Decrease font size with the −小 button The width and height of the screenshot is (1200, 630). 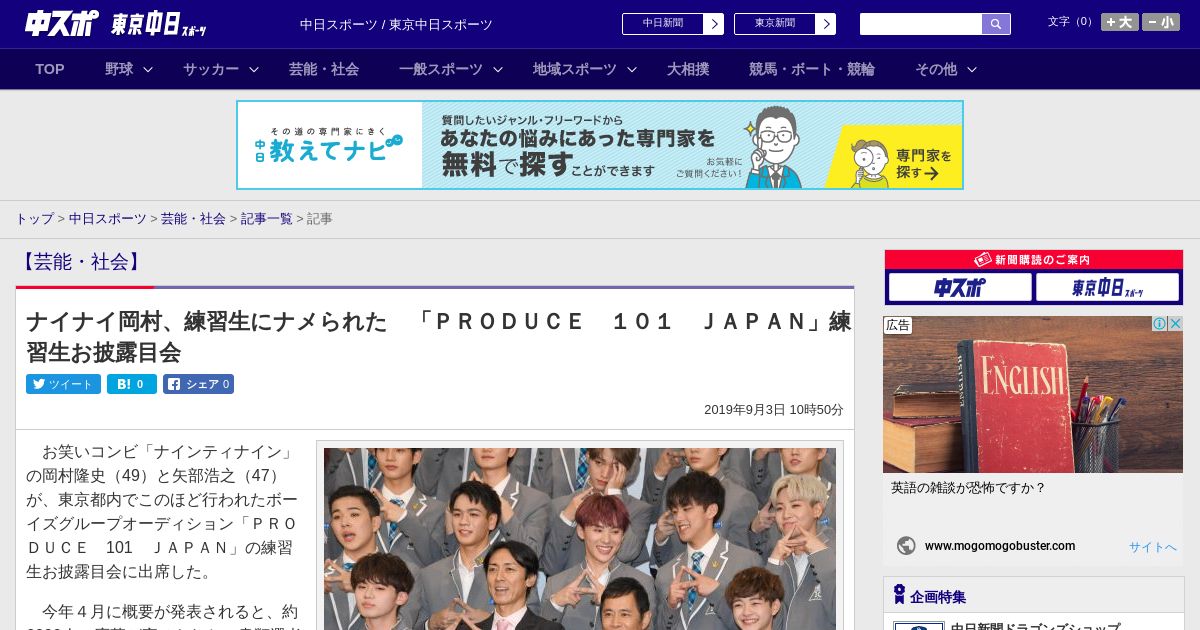[x=1161, y=22]
